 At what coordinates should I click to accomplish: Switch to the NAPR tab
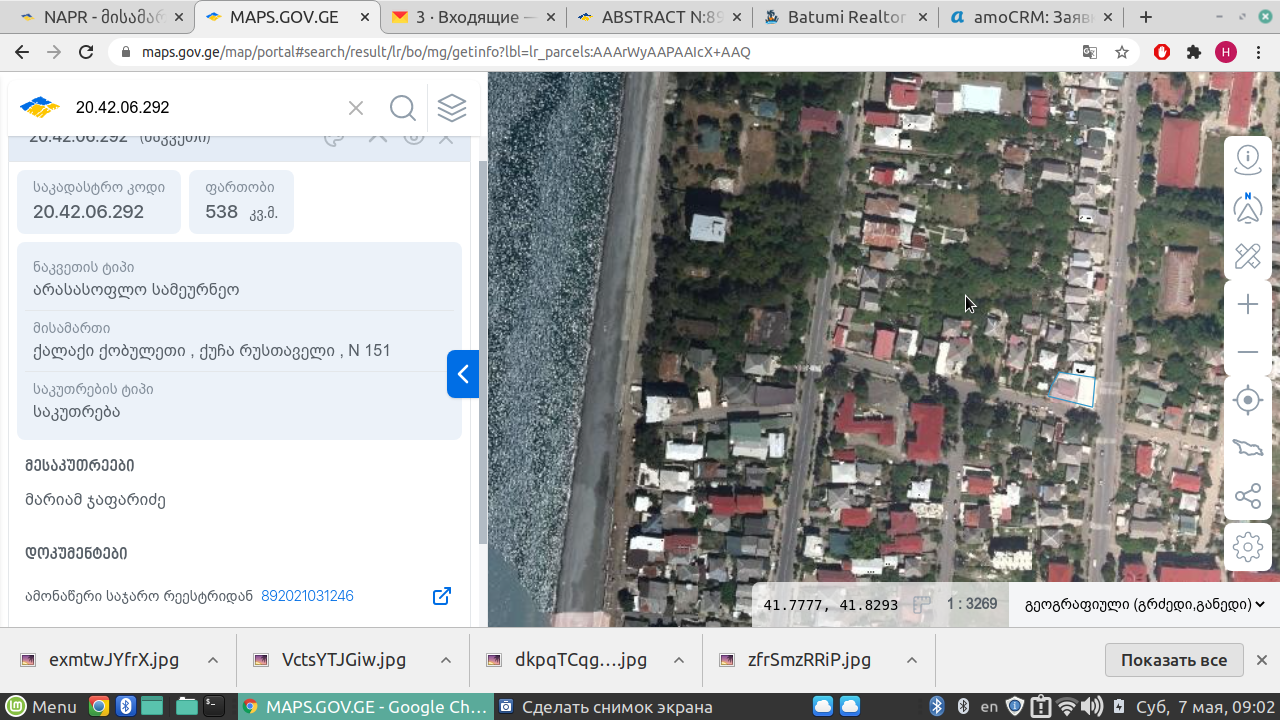97,17
